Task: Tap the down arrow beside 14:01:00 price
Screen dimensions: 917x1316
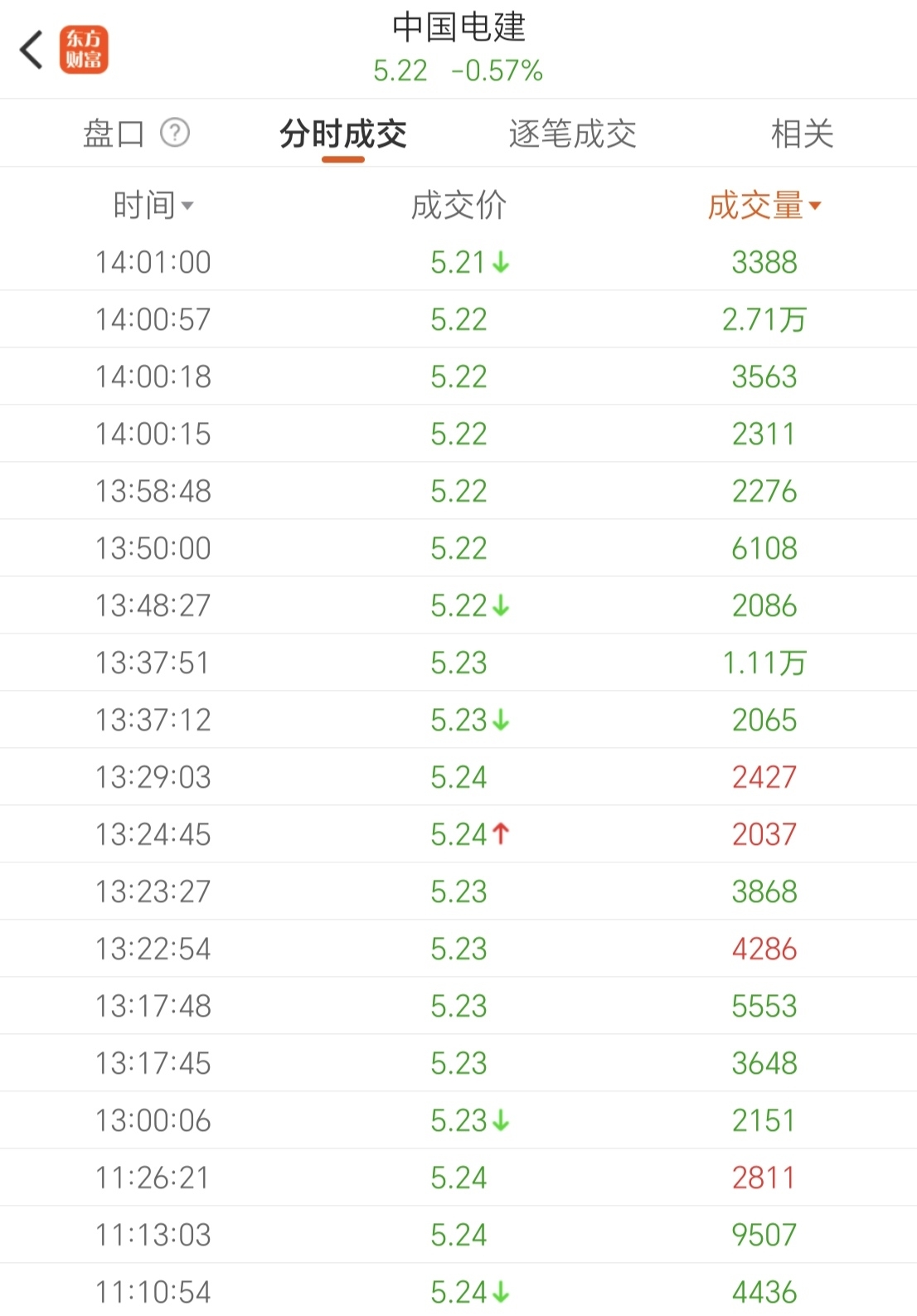Action: coord(501,263)
